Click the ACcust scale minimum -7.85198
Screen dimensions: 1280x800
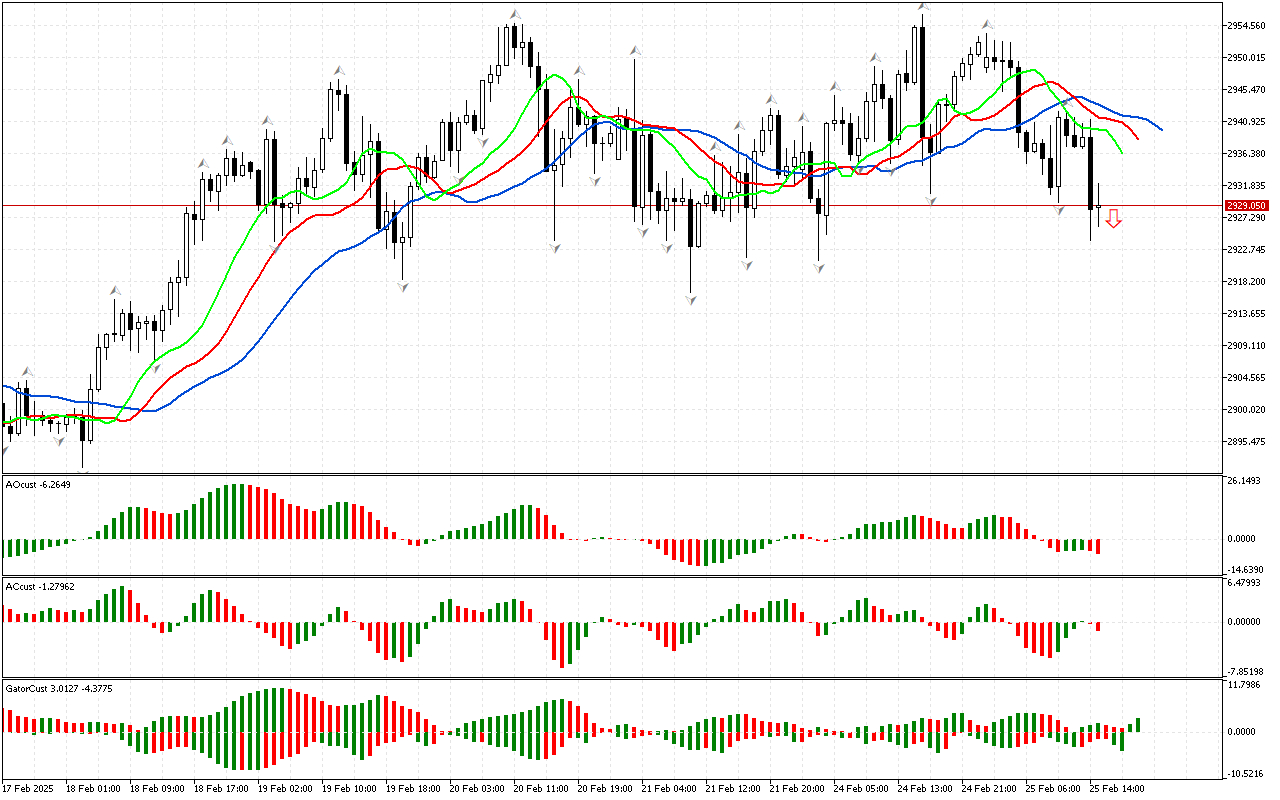[1245, 671]
